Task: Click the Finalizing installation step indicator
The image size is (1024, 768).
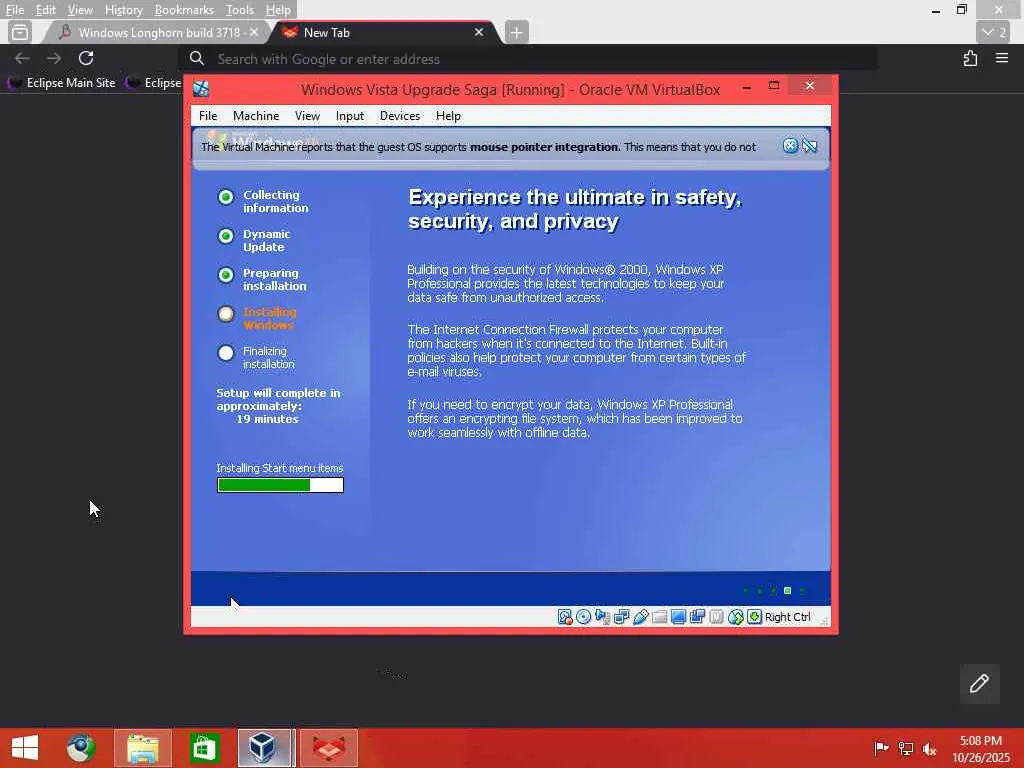Action: [x=226, y=353]
